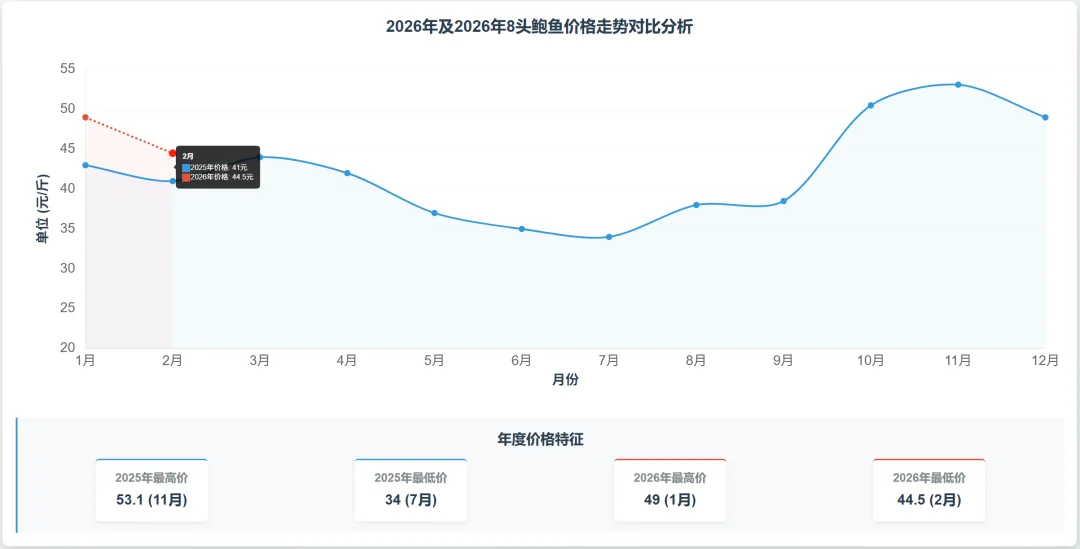The height and width of the screenshot is (549, 1080).
Task: Click the y-axis value 35
Action: coord(68,228)
